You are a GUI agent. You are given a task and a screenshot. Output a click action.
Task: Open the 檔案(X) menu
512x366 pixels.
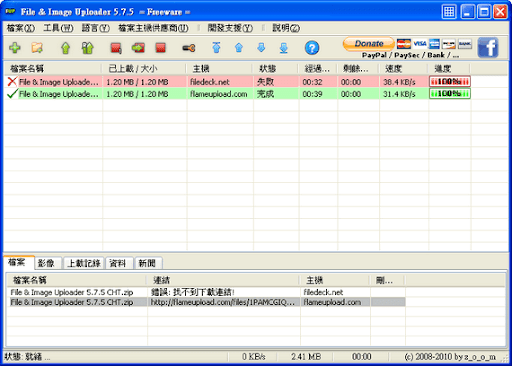tap(21, 28)
